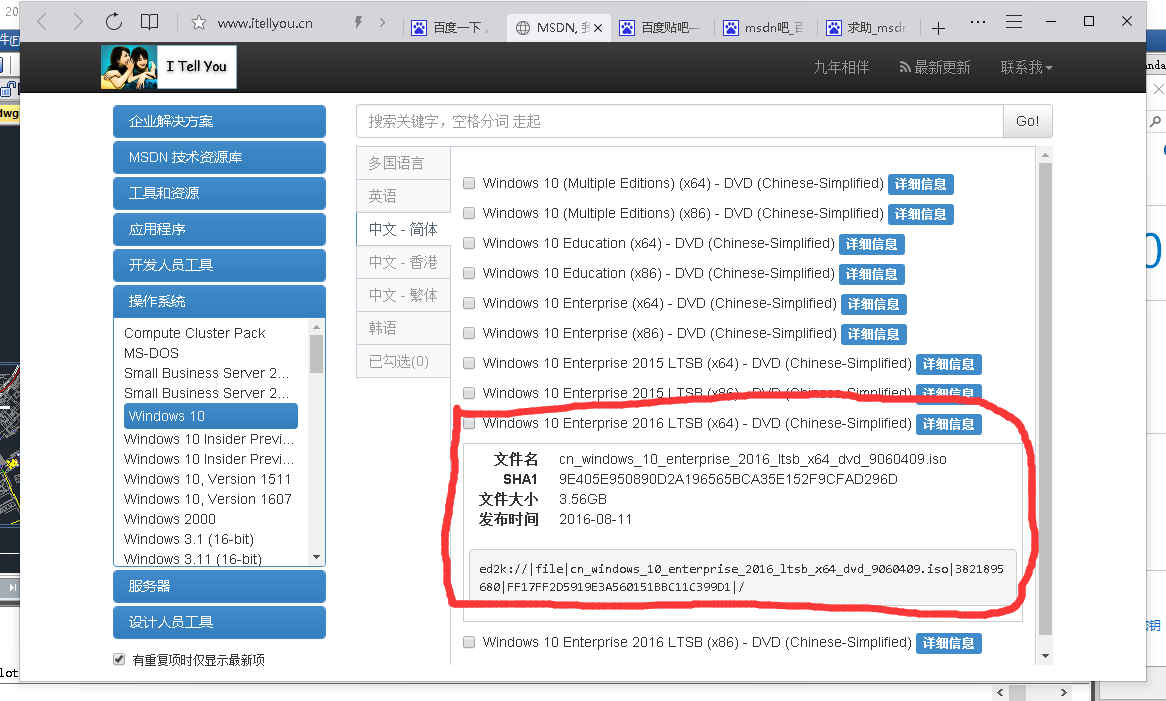
Task: Open 详细信息 for Enterprise x86
Action: (x=874, y=334)
